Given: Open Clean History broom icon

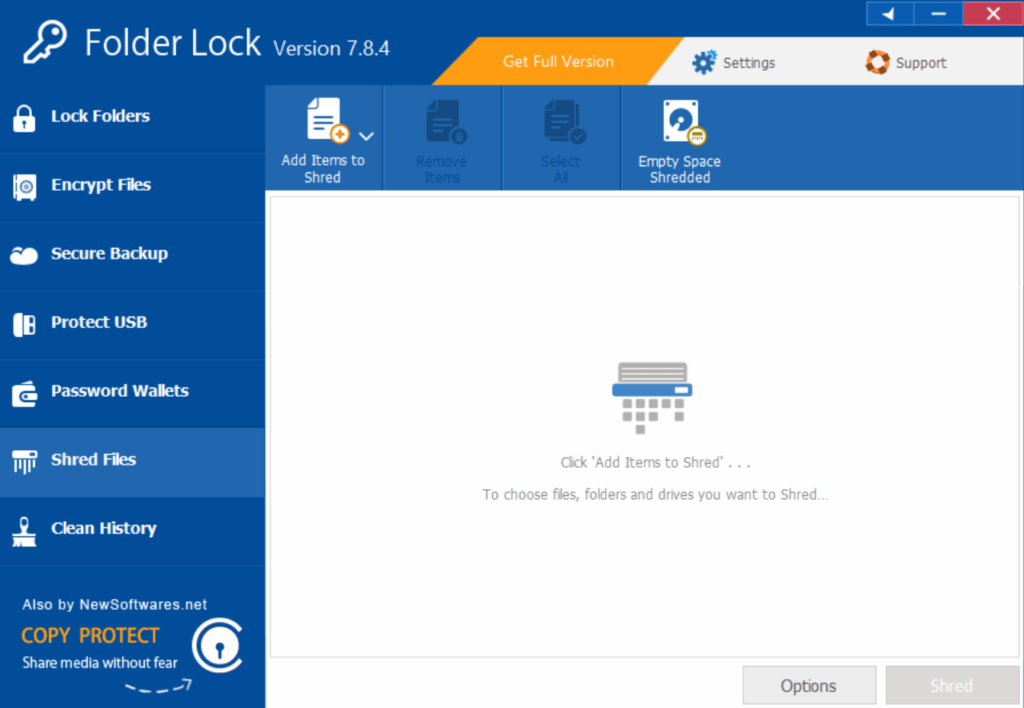Looking at the screenshot, I should pyautogui.click(x=24, y=532).
